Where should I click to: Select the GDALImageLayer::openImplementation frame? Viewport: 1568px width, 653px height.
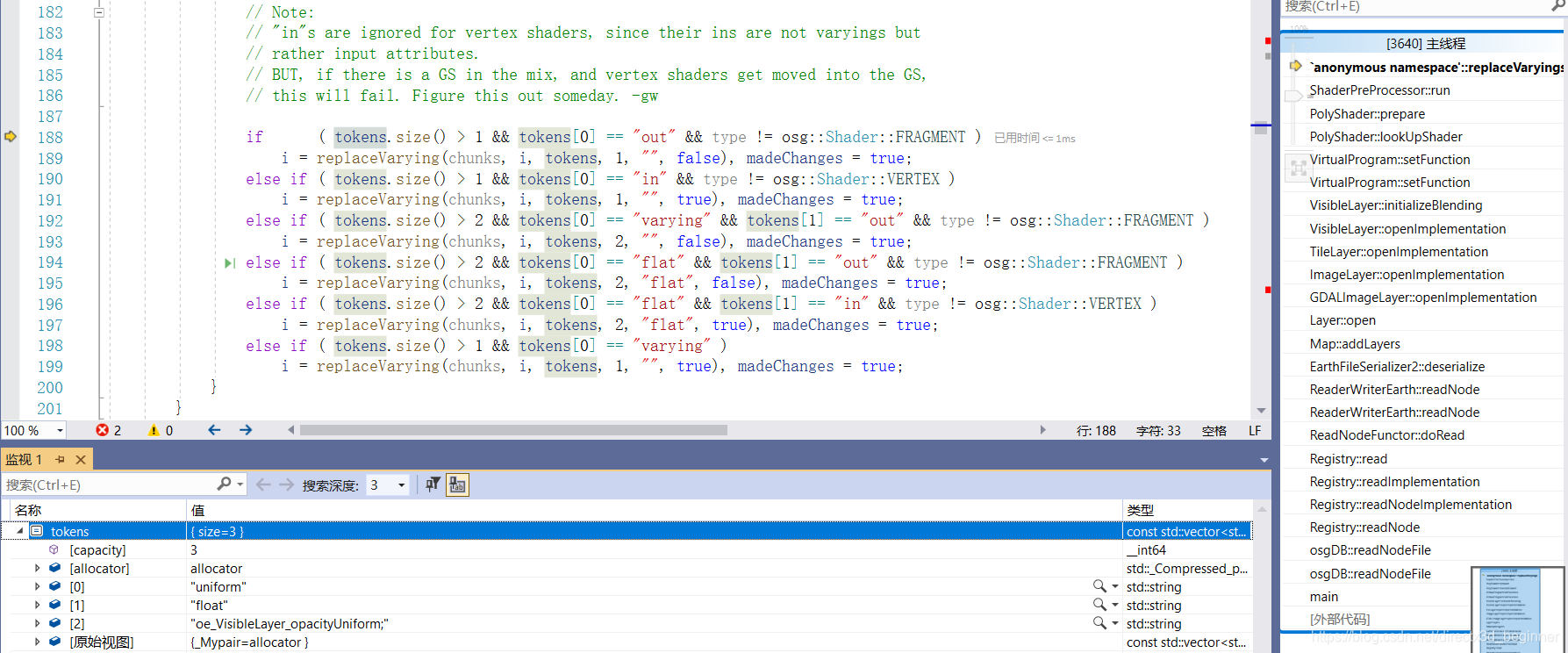click(1423, 298)
